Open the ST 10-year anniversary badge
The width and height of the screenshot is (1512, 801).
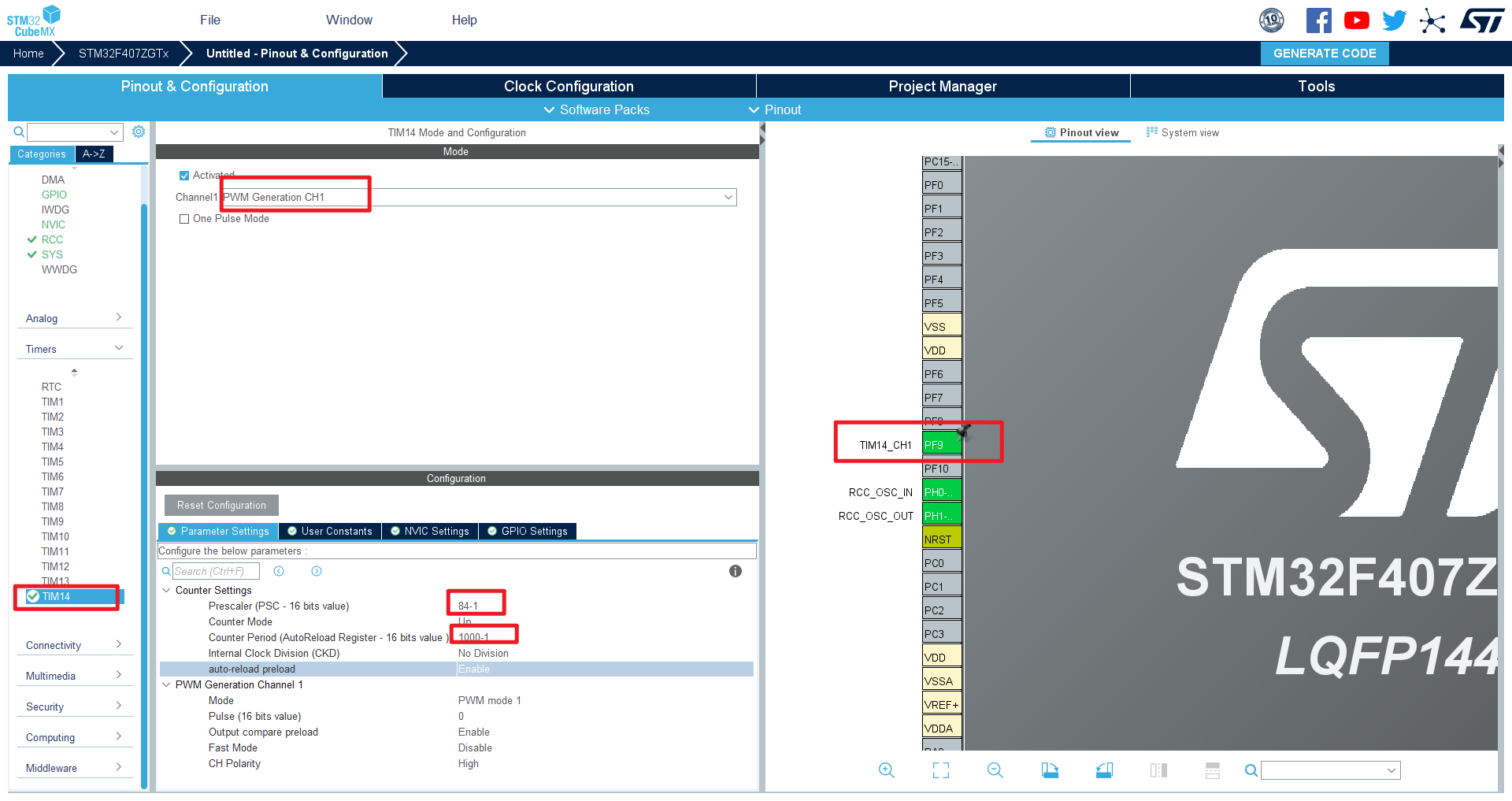pos(1272,20)
